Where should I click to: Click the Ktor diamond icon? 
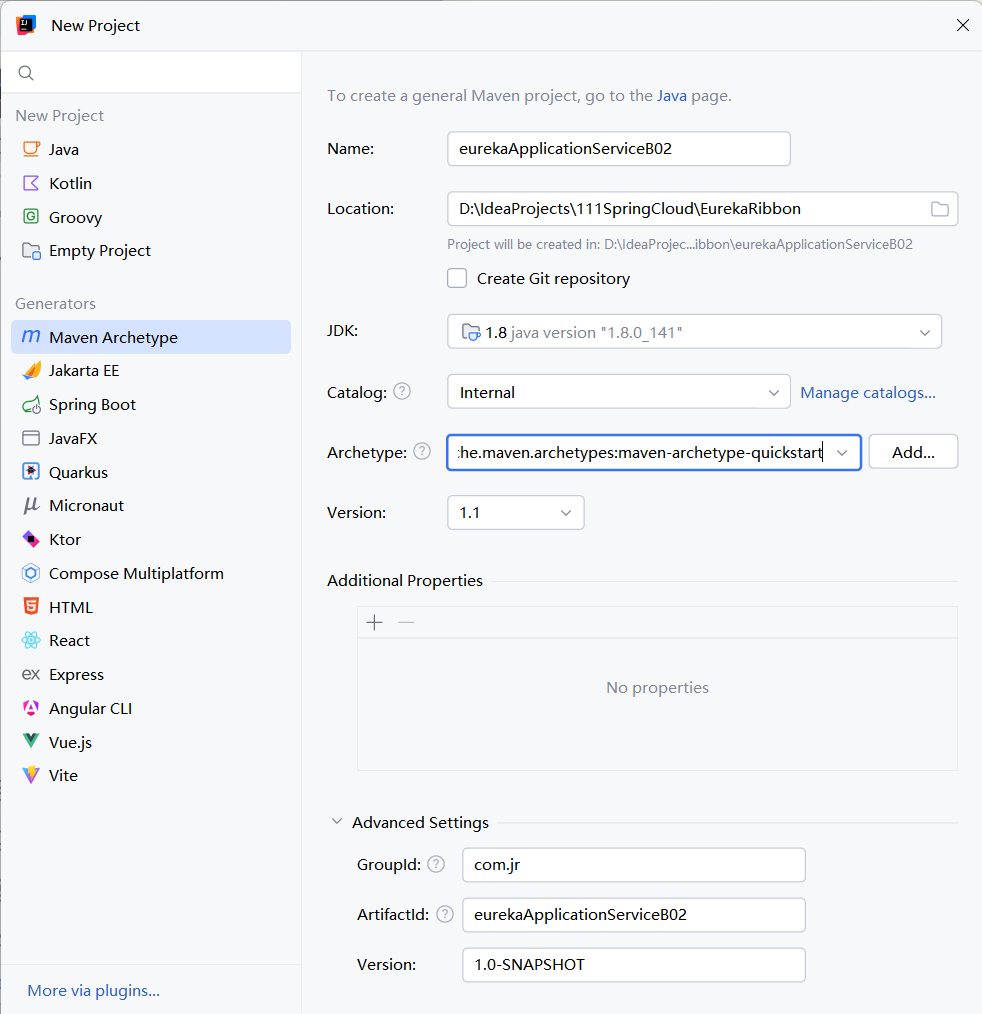31,539
